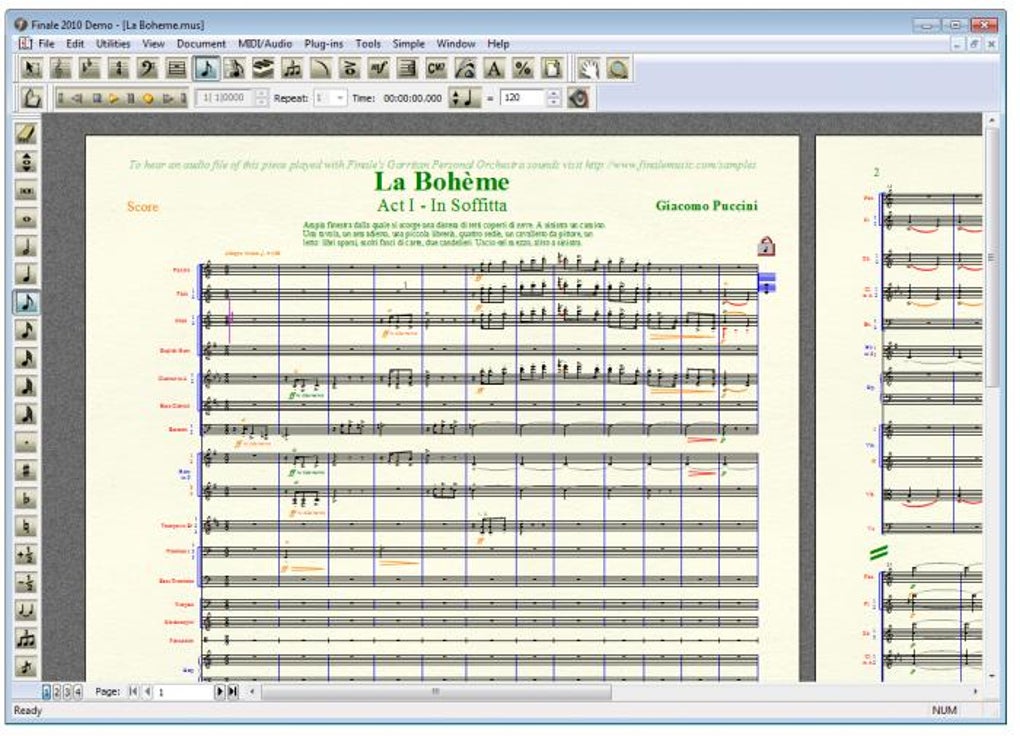The height and width of the screenshot is (736, 1020).
Task: Select the Zoom magnifier tool
Action: pos(618,68)
